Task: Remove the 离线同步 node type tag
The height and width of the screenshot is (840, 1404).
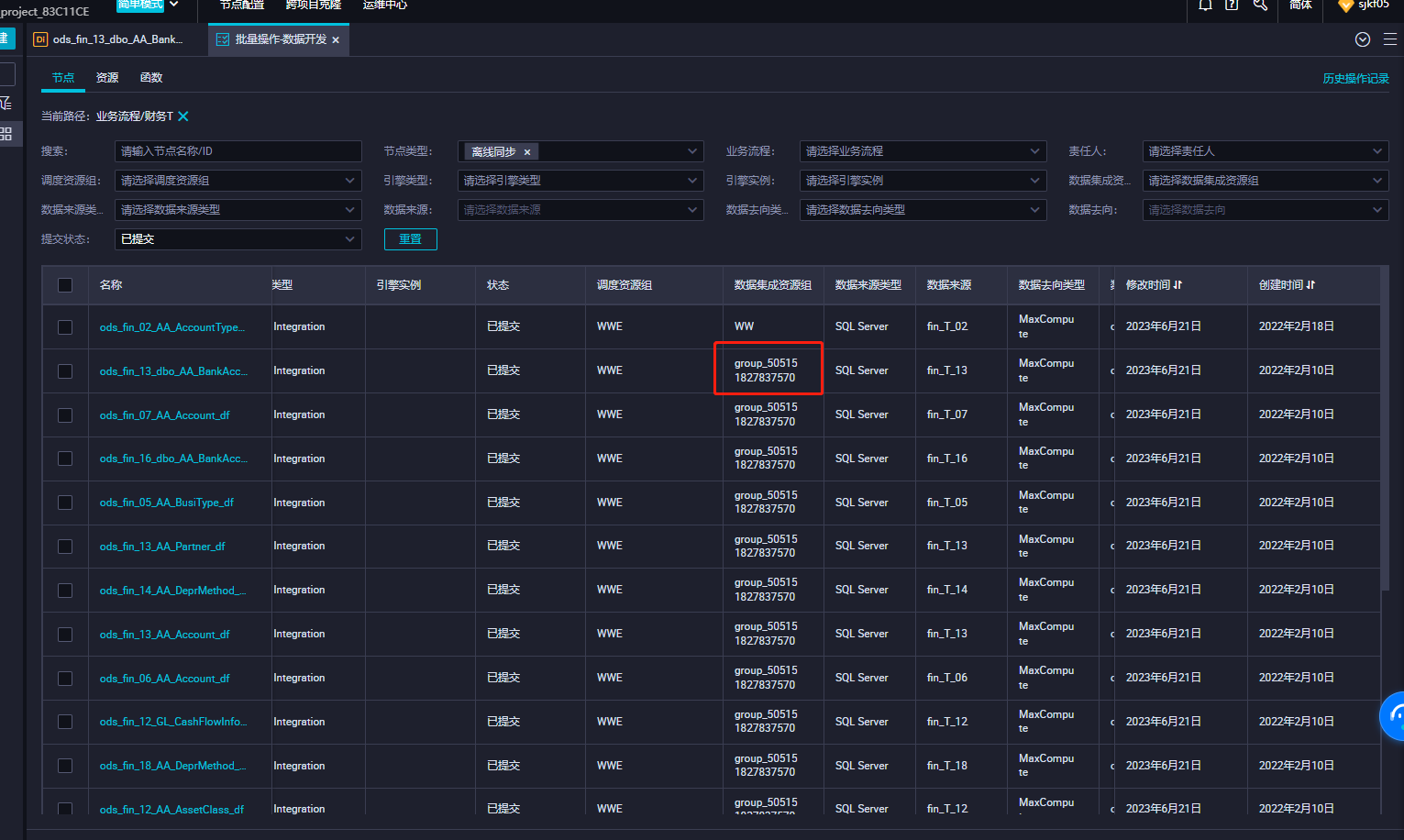Action: (527, 152)
